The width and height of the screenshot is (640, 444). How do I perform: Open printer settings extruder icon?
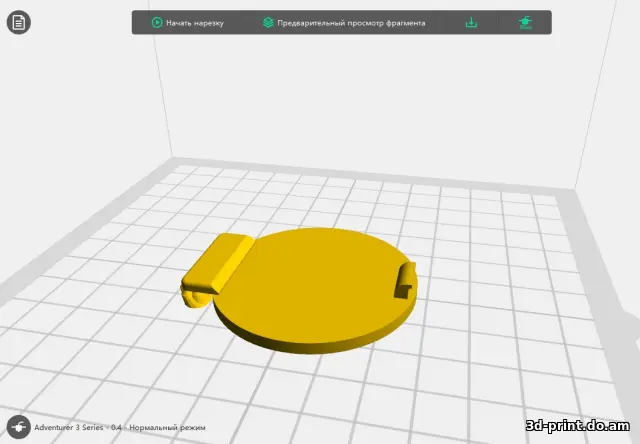pos(19,427)
